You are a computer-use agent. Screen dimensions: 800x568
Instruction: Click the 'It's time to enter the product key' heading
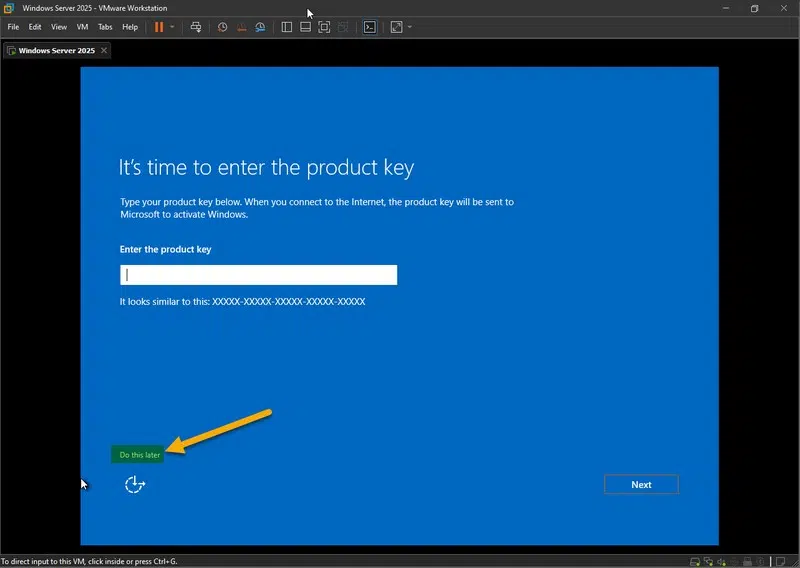point(266,167)
